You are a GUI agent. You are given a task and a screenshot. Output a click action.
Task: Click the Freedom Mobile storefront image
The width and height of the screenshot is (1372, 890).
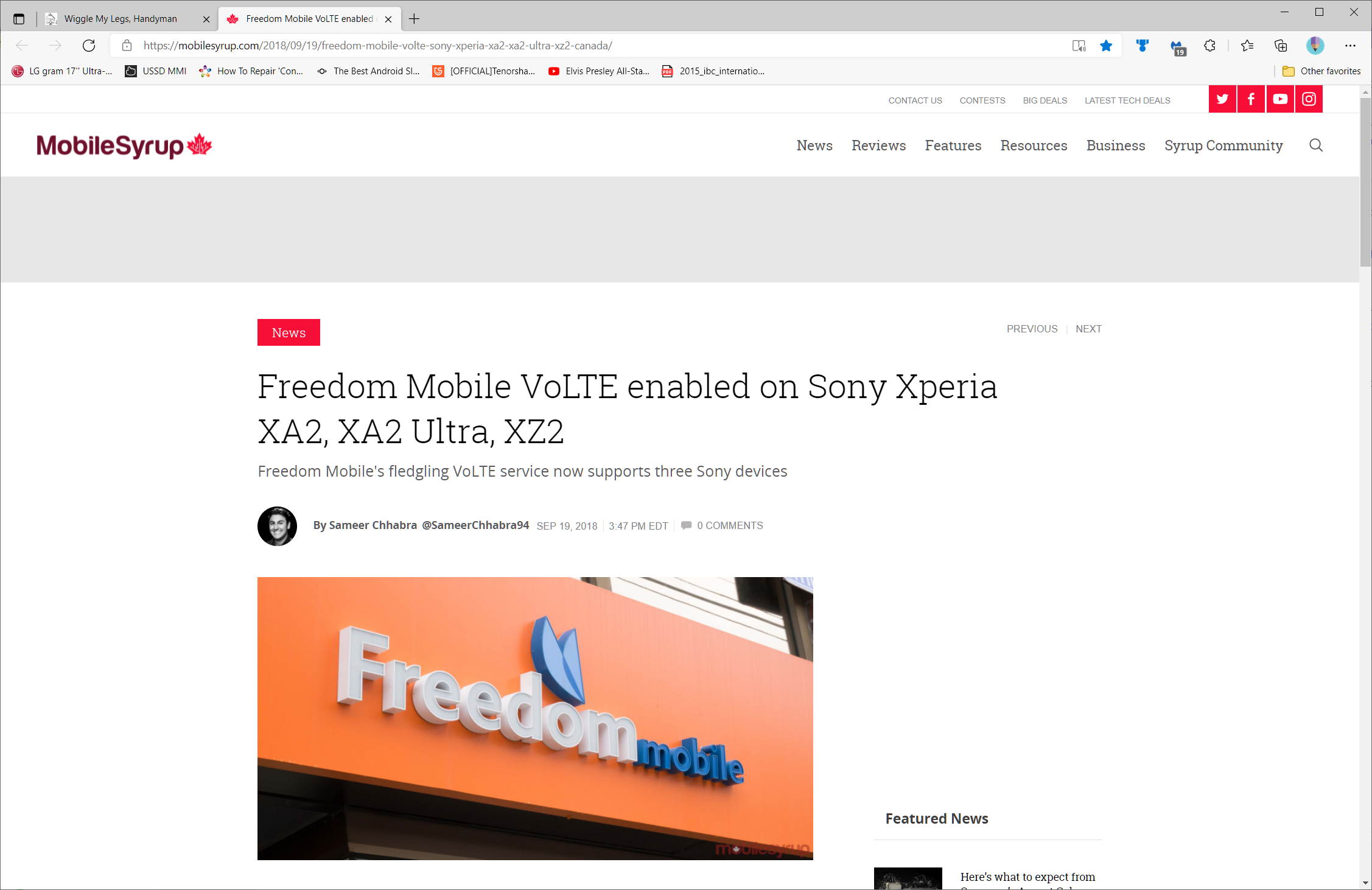click(535, 718)
